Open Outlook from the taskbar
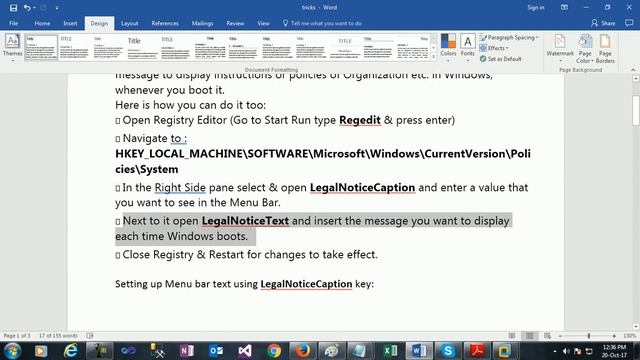Viewport: 640px width, 360px height. click(x=216, y=351)
